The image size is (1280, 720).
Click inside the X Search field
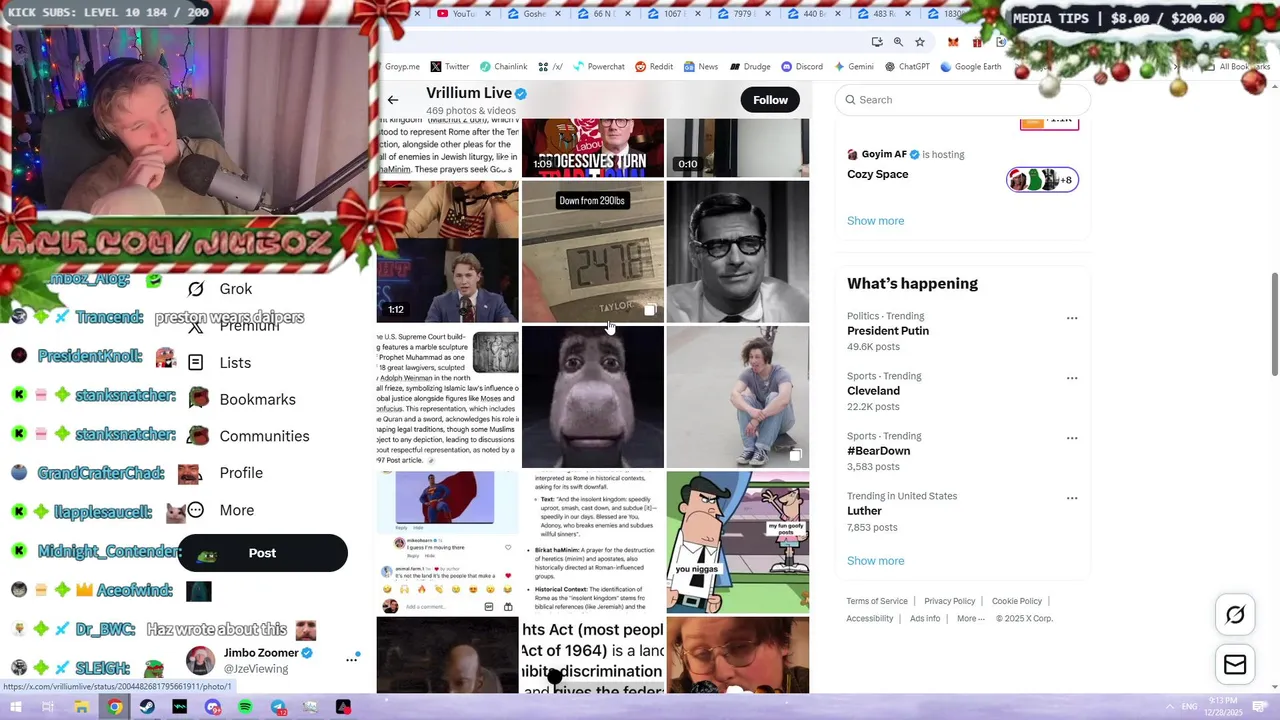click(962, 100)
